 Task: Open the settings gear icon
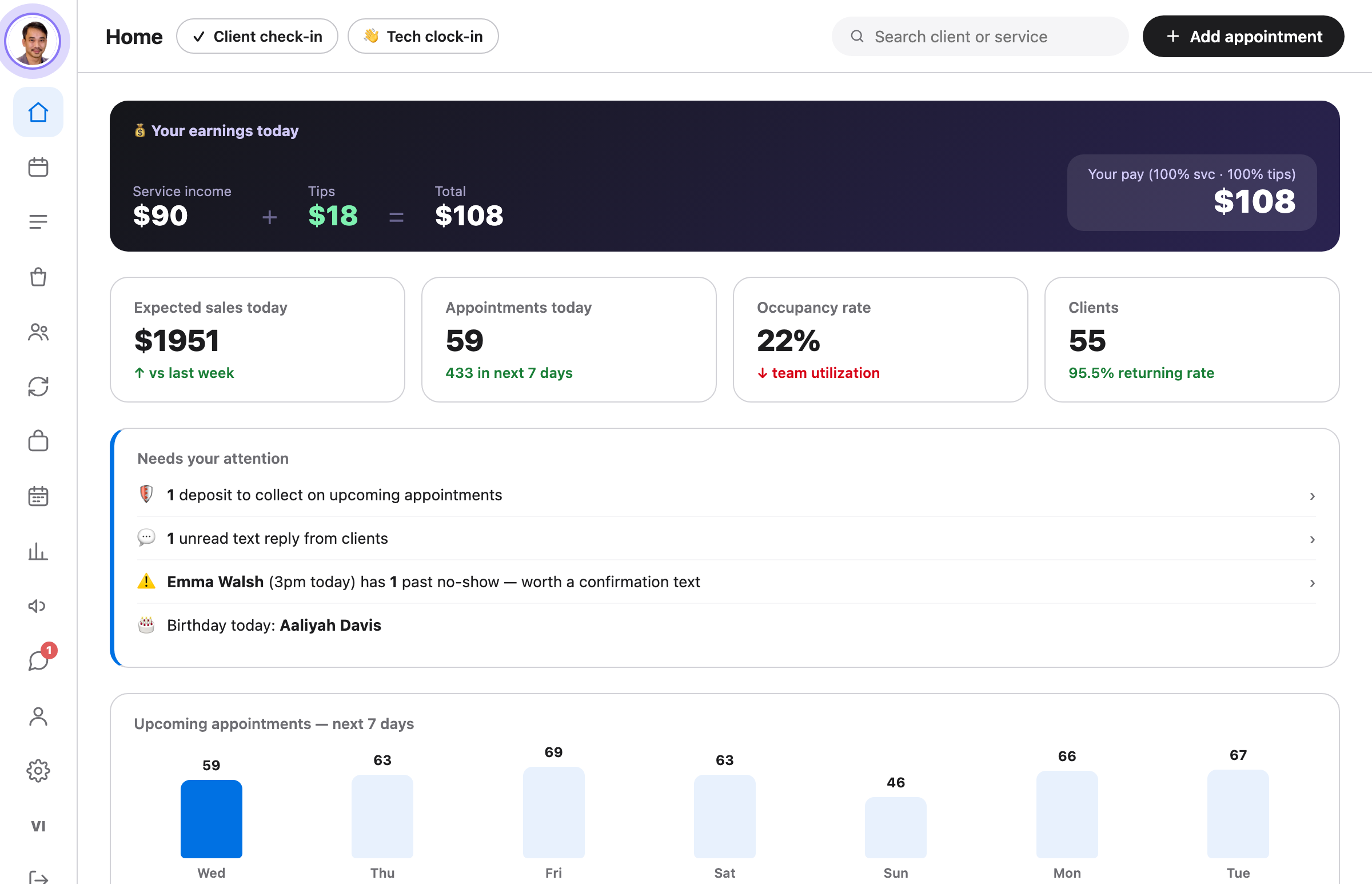coord(38,771)
